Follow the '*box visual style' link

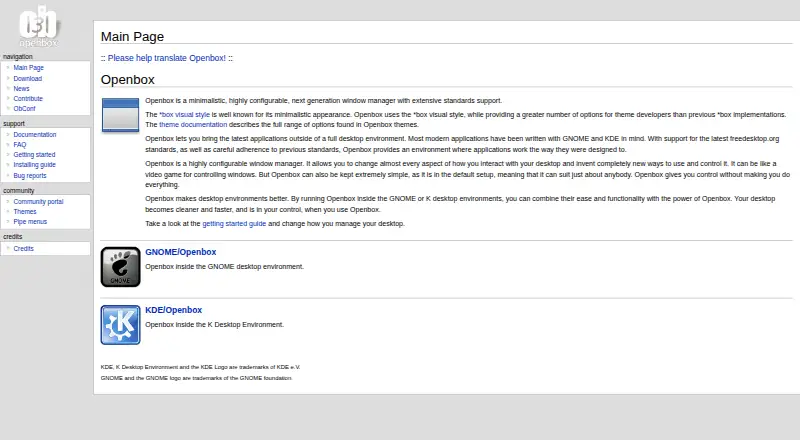coord(184,115)
